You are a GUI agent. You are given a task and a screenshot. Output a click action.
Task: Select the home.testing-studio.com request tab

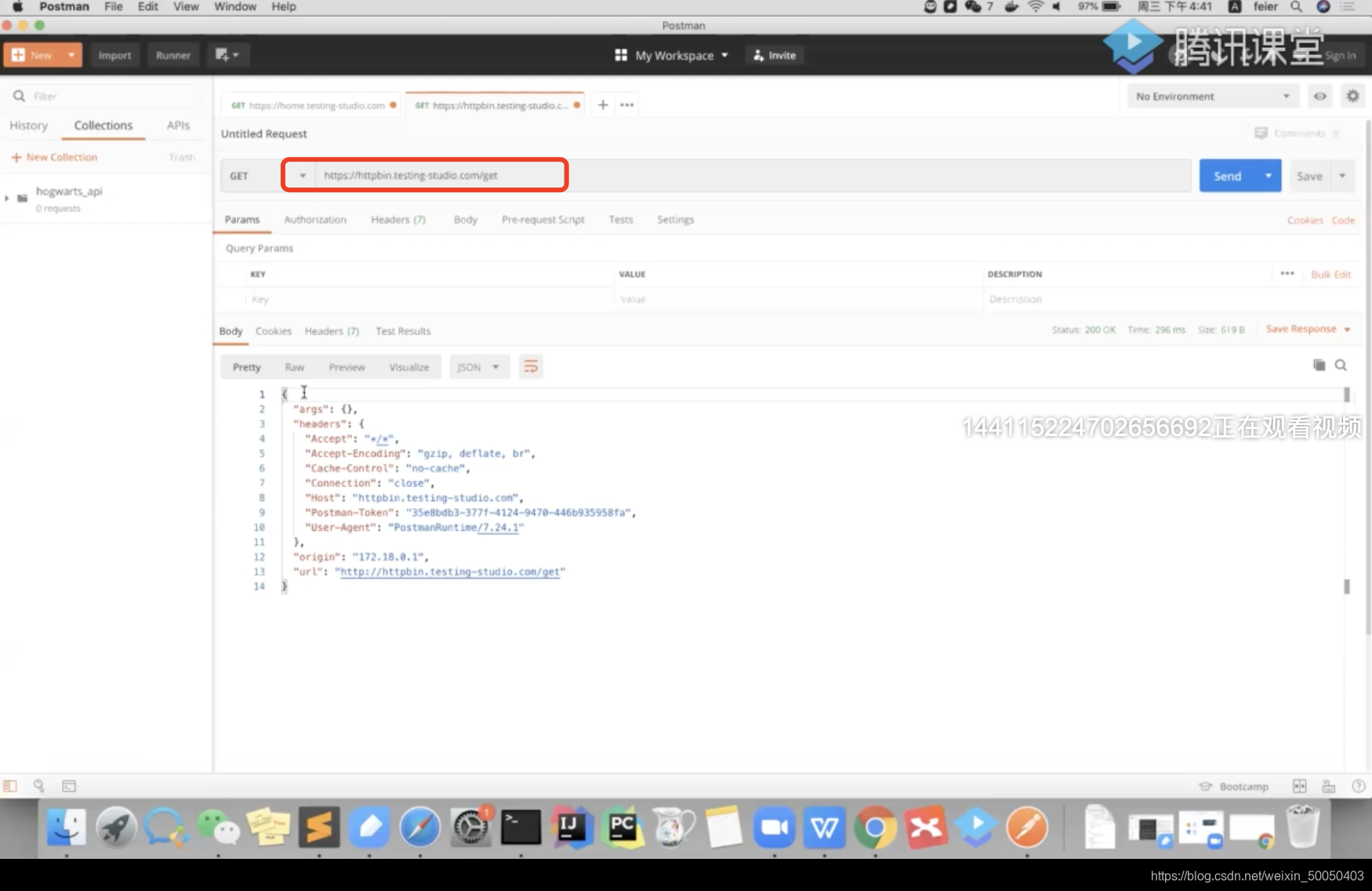pos(313,105)
